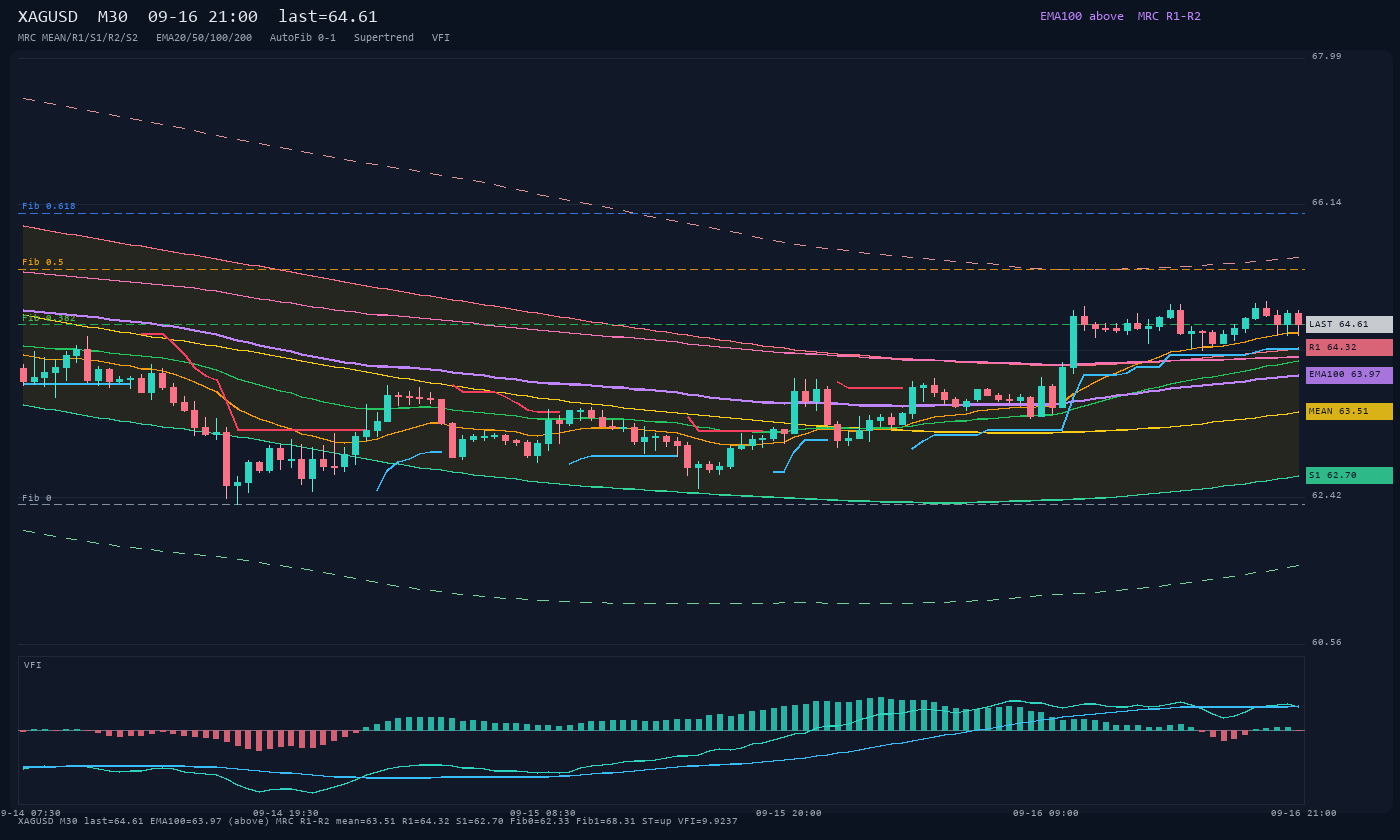Open the MRC MEAN/R1/S1/R2/S2 indicator legend entry

pyautogui.click(x=78, y=38)
